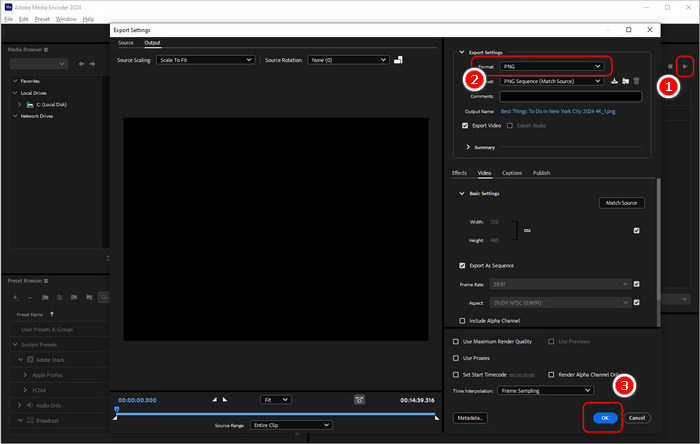Expand the Summary section
The image size is (700, 444).
pyautogui.click(x=468, y=147)
